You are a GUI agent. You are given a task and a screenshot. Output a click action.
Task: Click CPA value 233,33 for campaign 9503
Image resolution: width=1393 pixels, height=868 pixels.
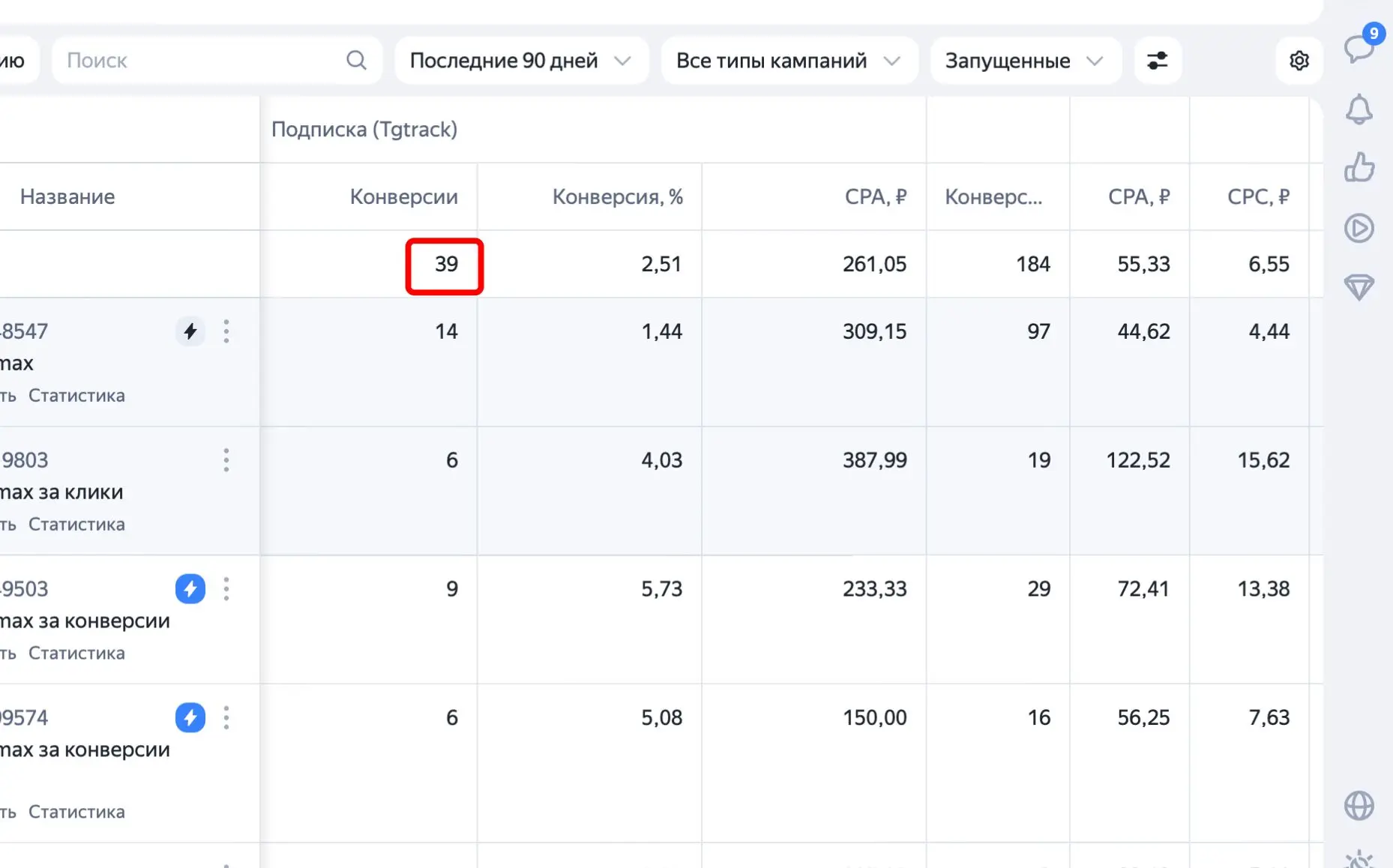(874, 589)
